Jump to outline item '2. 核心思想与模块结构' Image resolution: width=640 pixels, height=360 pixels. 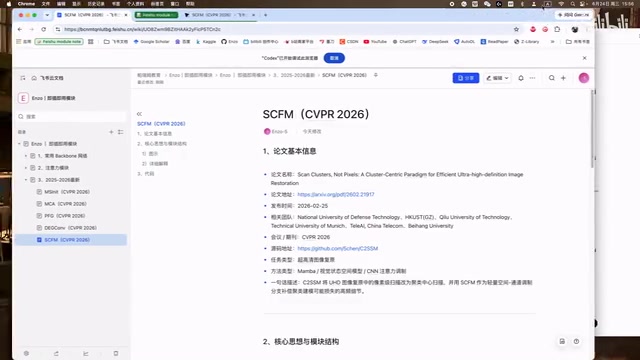coord(162,144)
